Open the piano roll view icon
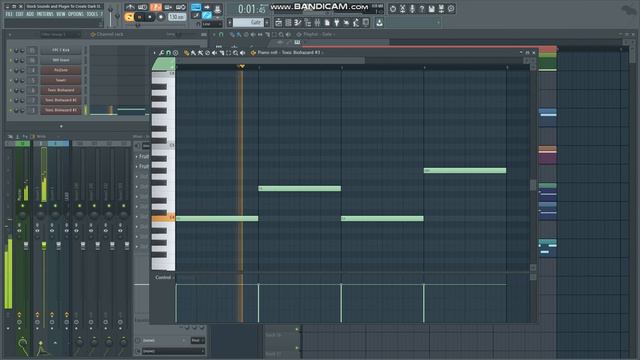Image resolution: width=640 pixels, height=360 pixels. click(x=298, y=22)
